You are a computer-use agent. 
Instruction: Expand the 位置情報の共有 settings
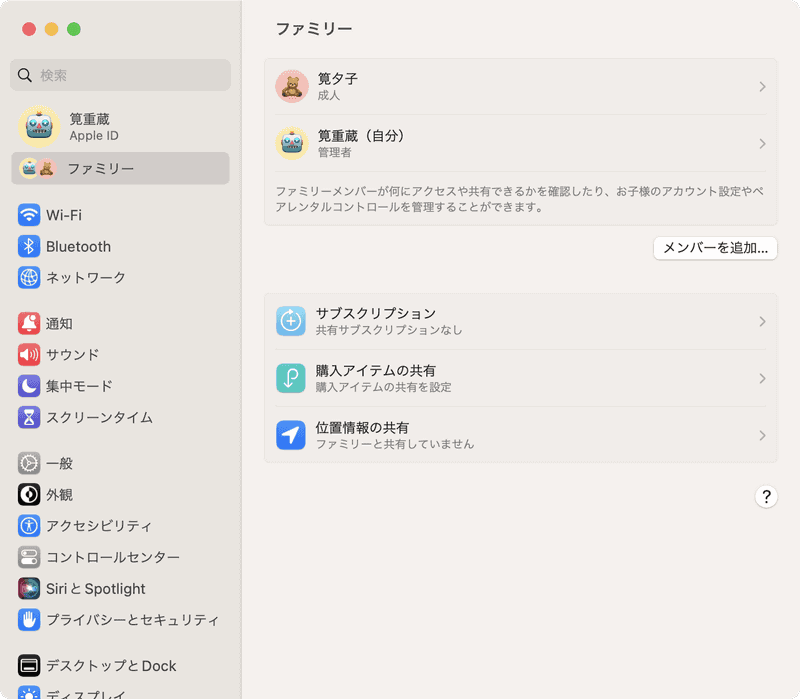pyautogui.click(x=520, y=434)
